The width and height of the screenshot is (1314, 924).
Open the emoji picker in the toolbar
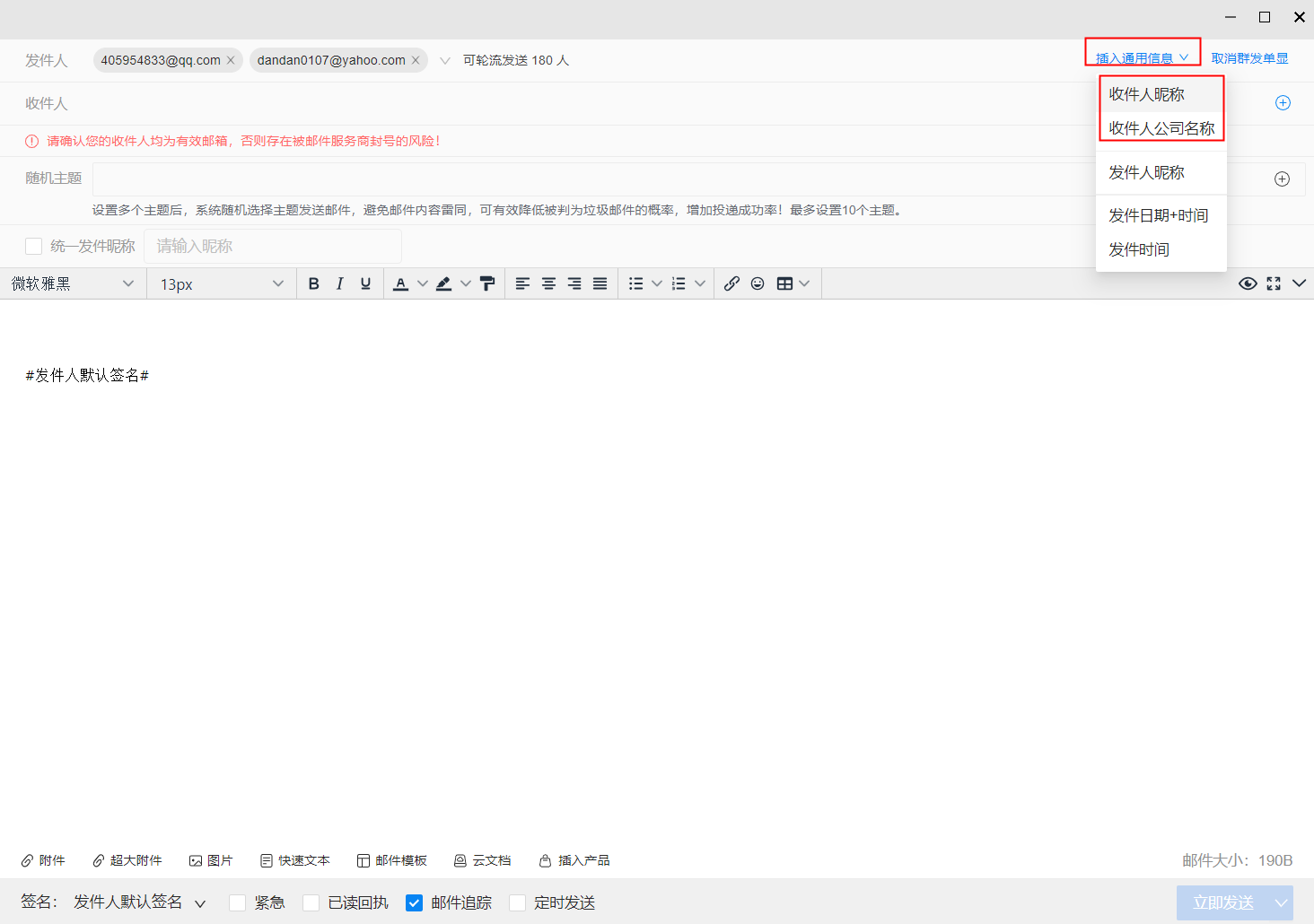click(758, 283)
